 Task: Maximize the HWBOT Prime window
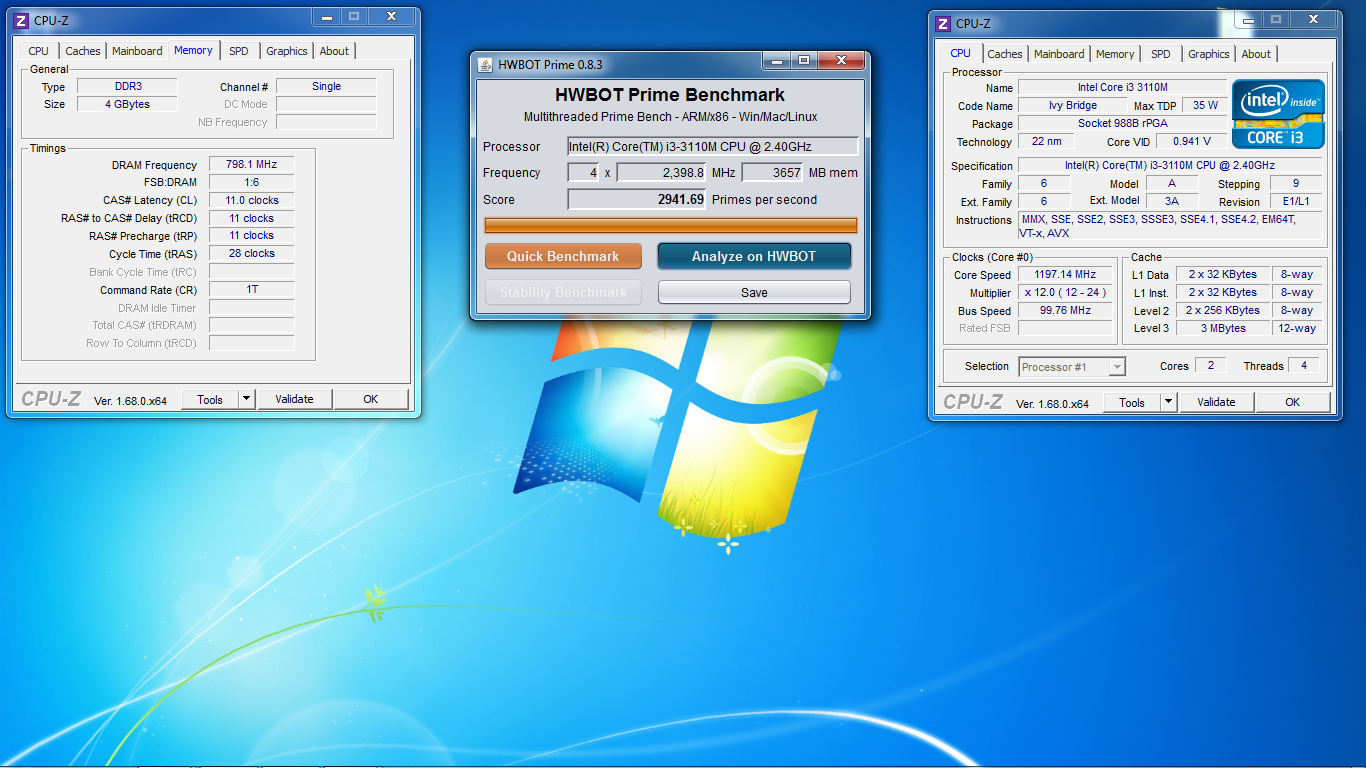(804, 60)
